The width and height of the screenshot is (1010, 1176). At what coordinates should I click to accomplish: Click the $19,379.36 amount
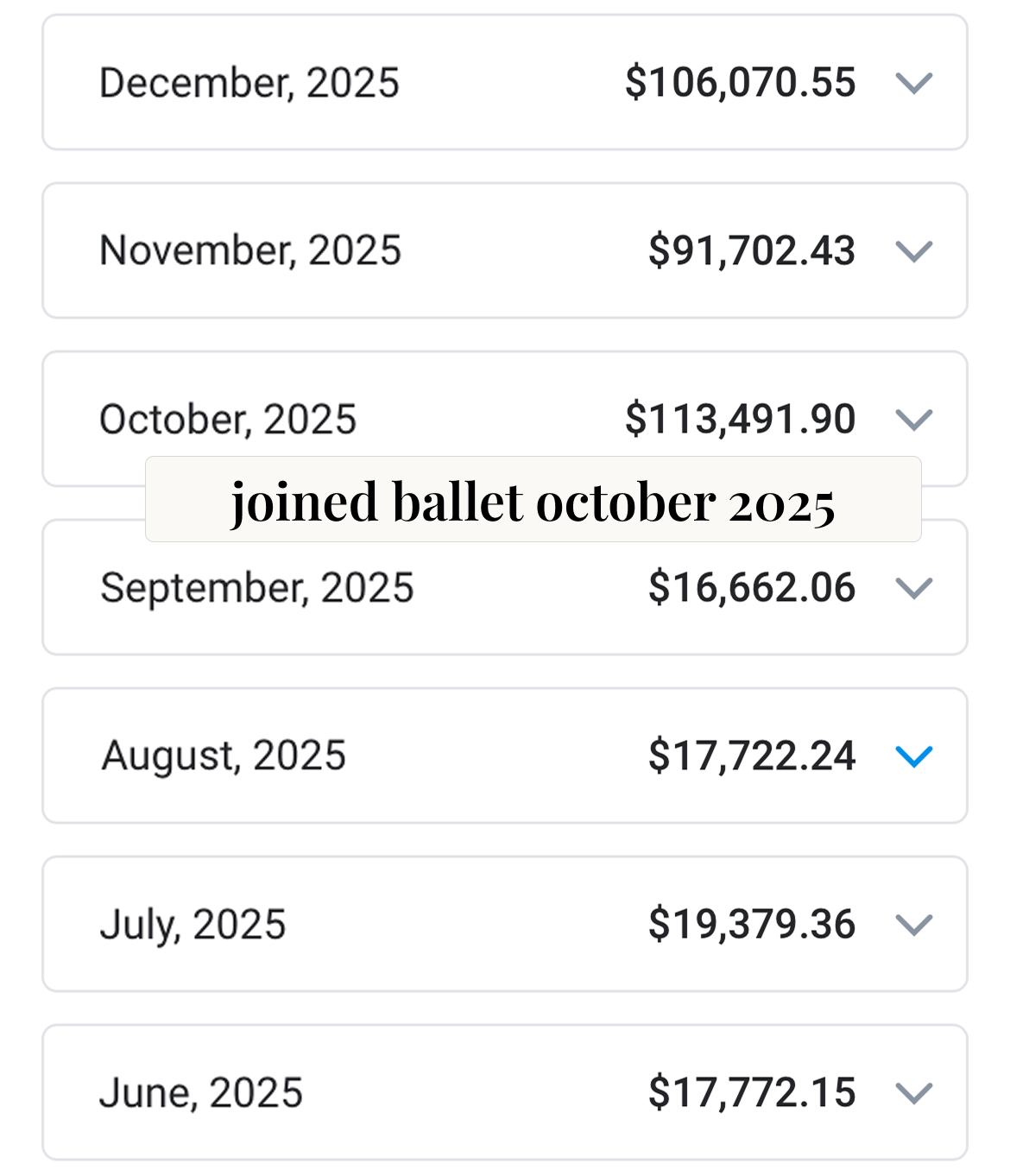tap(752, 925)
